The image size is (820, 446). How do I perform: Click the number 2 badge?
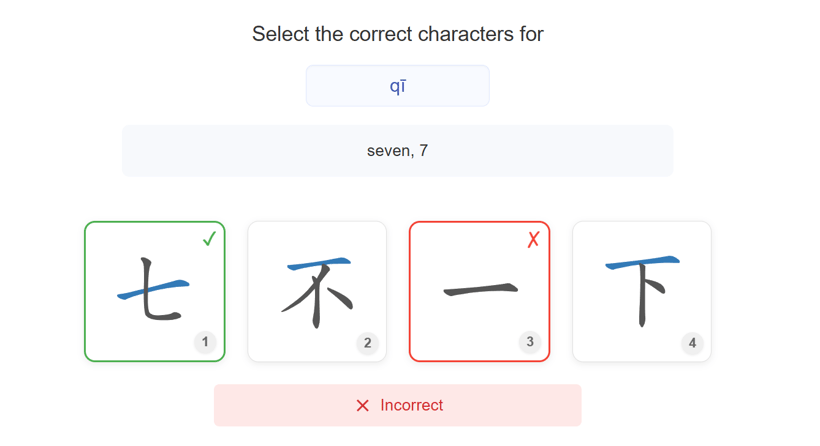click(367, 343)
